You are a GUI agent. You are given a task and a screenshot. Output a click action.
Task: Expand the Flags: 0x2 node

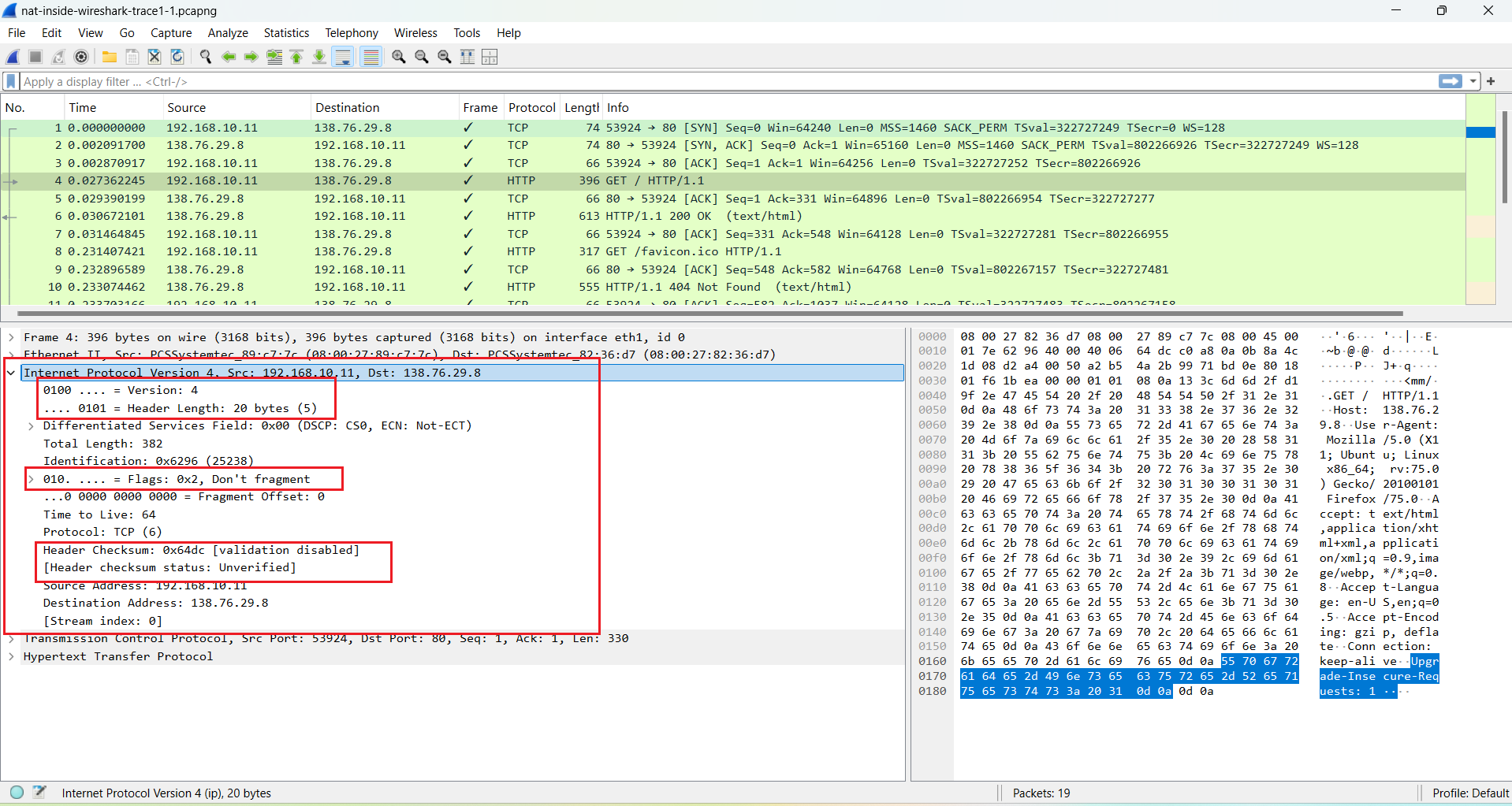point(31,479)
